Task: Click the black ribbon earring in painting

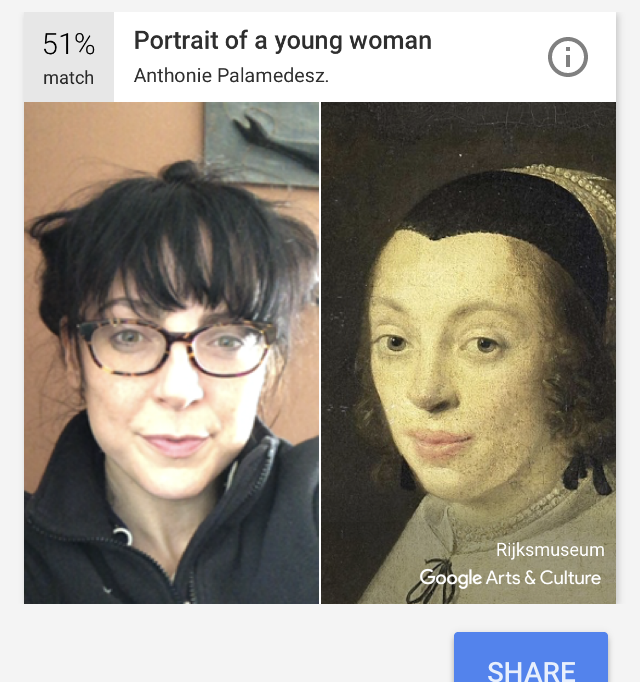Action: point(587,474)
